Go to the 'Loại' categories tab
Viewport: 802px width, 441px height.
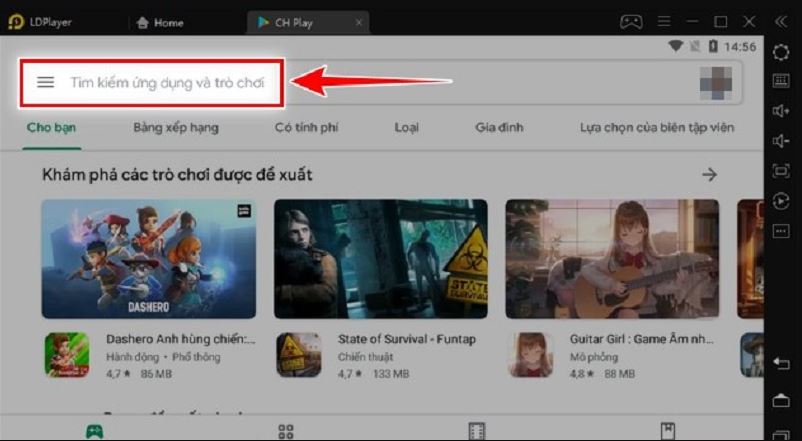pyautogui.click(x=406, y=128)
